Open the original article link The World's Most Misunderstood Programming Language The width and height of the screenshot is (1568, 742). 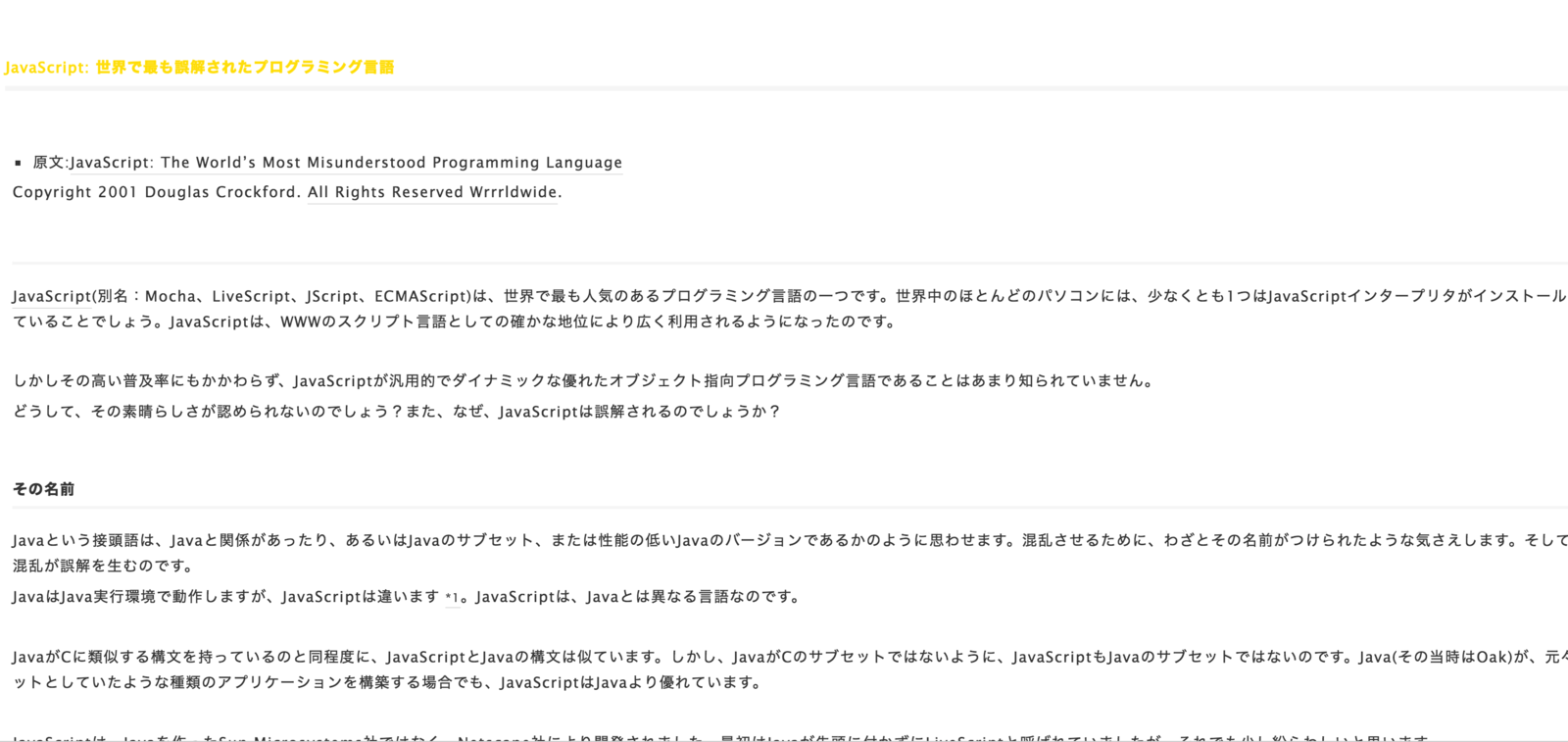tap(346, 163)
